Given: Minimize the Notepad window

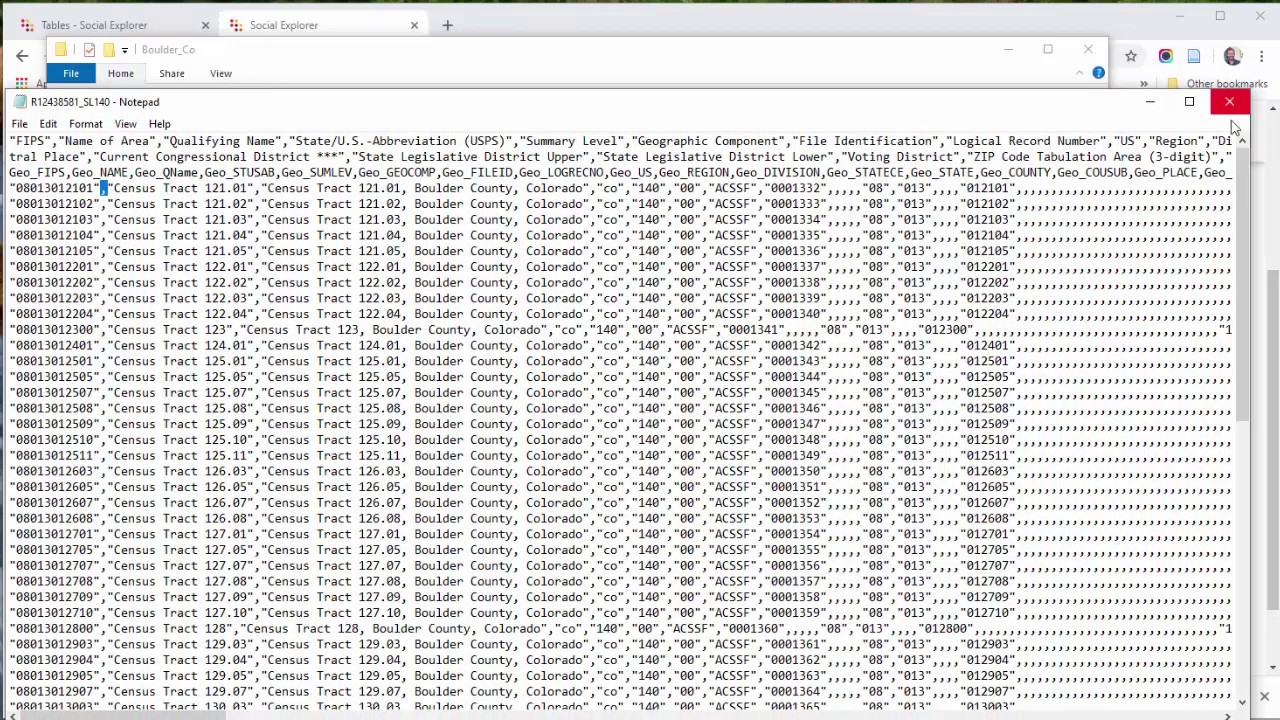Looking at the screenshot, I should 1150,102.
